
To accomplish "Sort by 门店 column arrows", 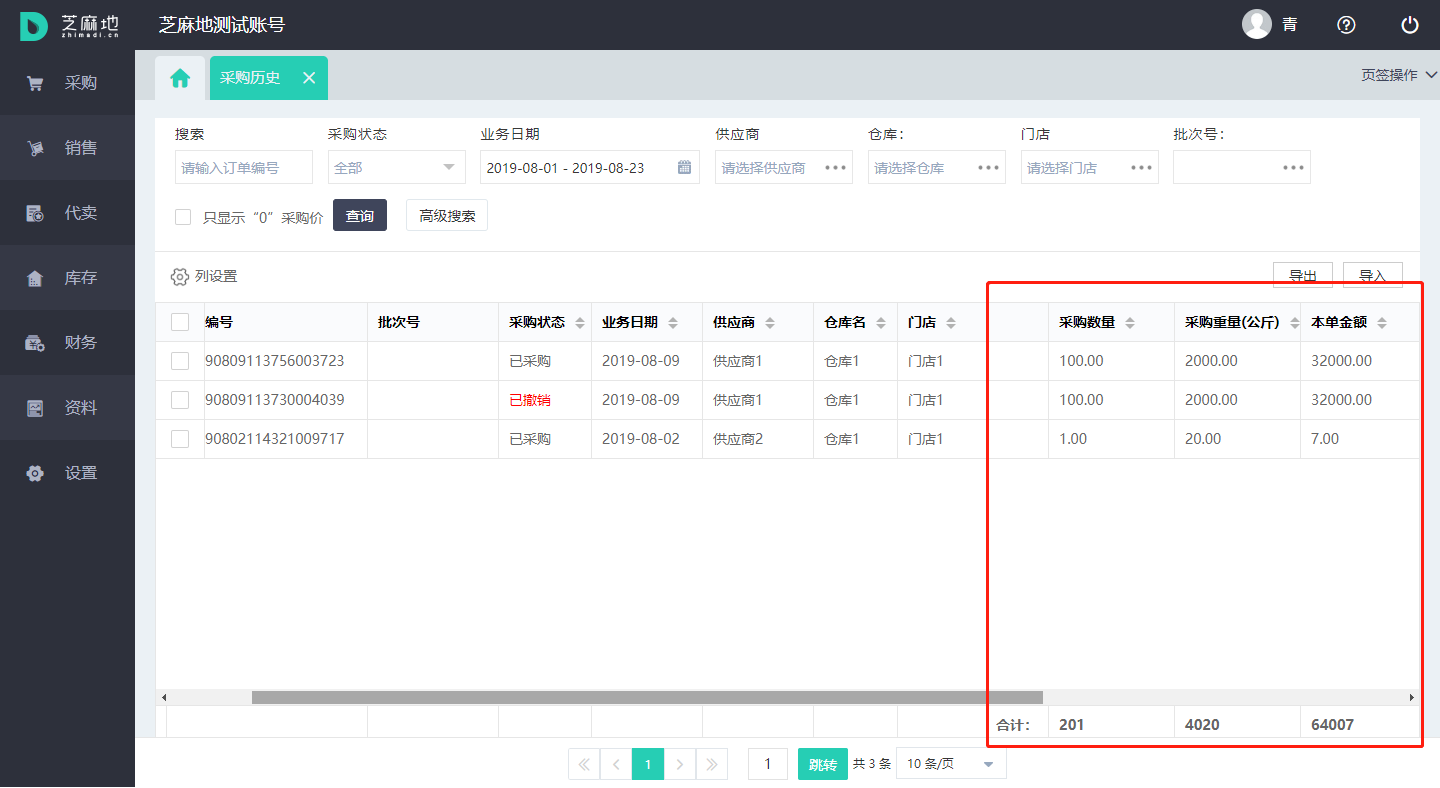I will tap(951, 323).
